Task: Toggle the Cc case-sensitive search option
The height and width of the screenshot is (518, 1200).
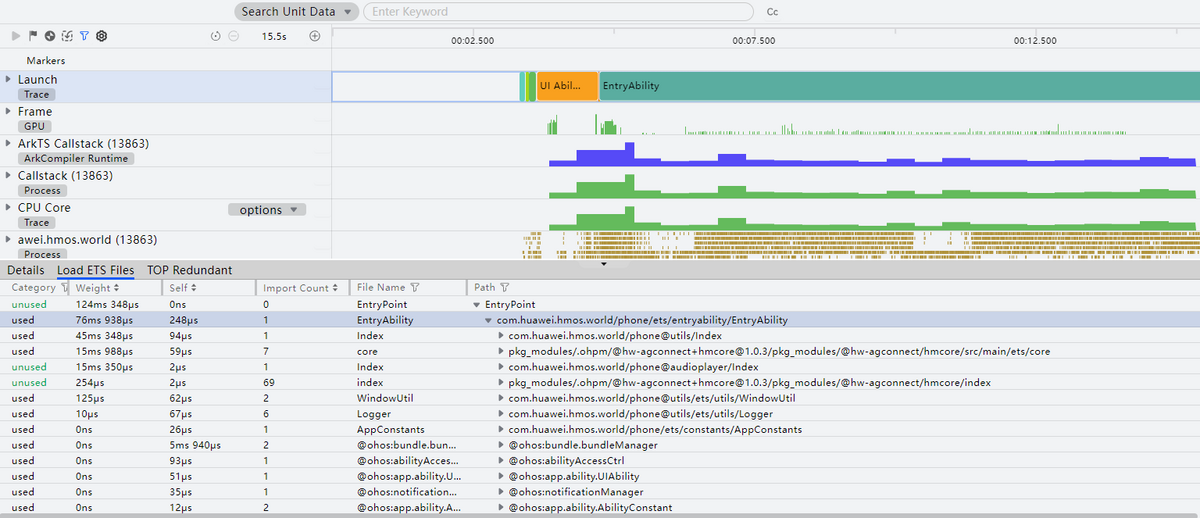Action: (x=772, y=12)
